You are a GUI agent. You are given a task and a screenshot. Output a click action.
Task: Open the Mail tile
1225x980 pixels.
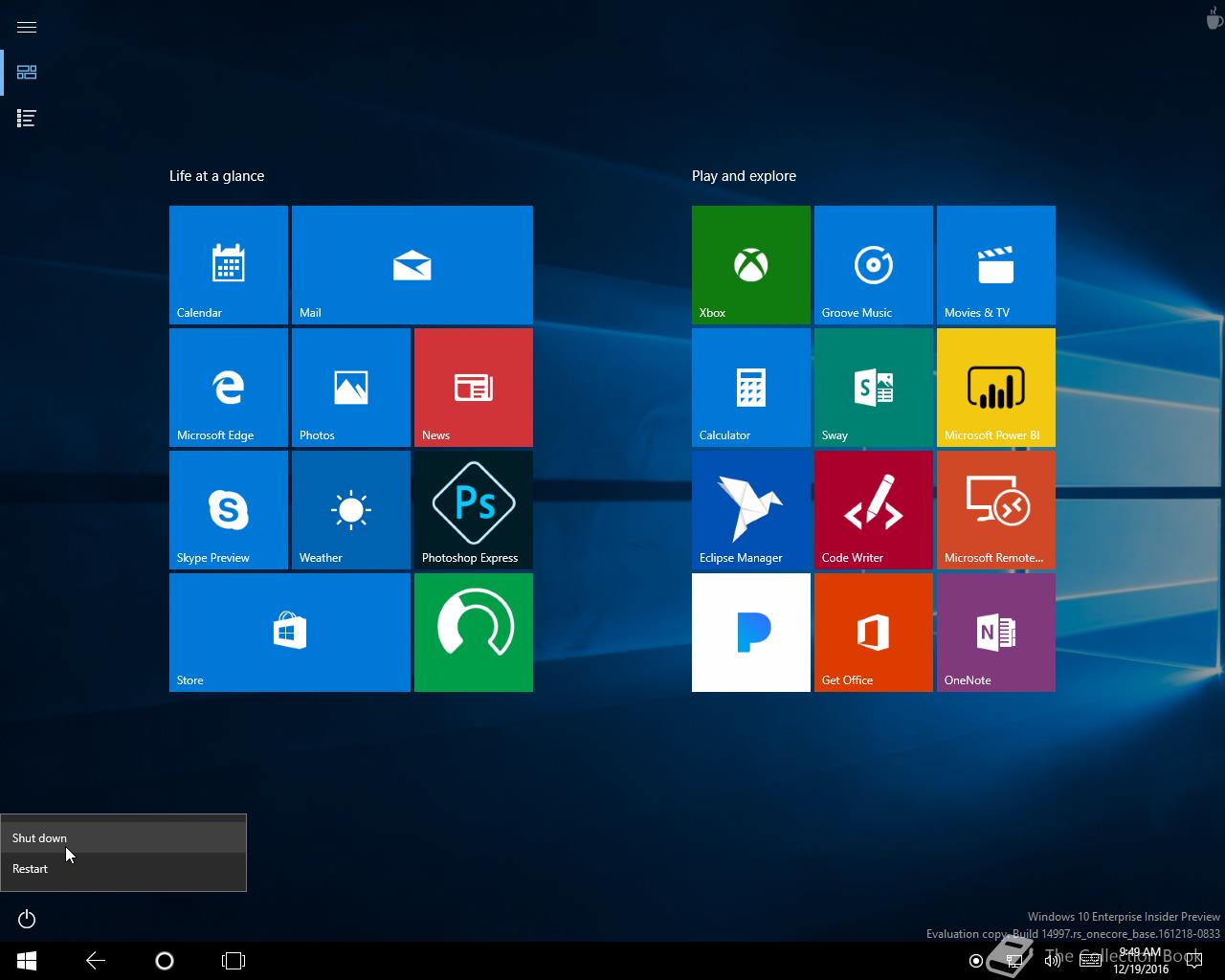pyautogui.click(x=412, y=265)
